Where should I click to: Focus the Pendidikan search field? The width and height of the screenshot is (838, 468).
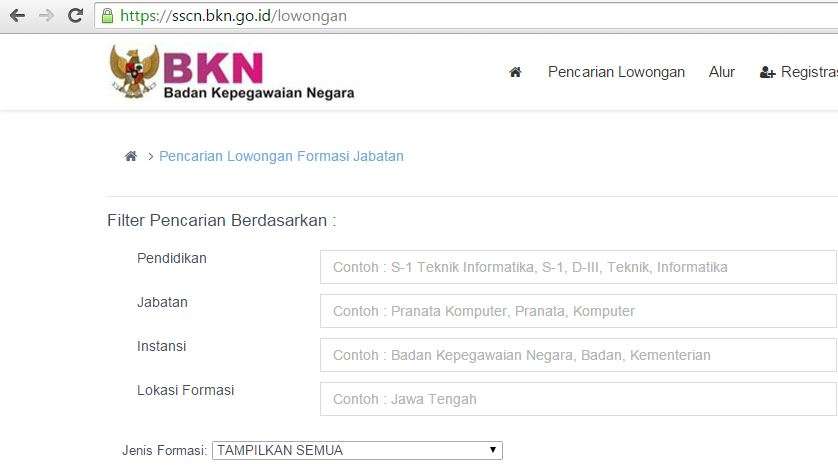tap(578, 267)
